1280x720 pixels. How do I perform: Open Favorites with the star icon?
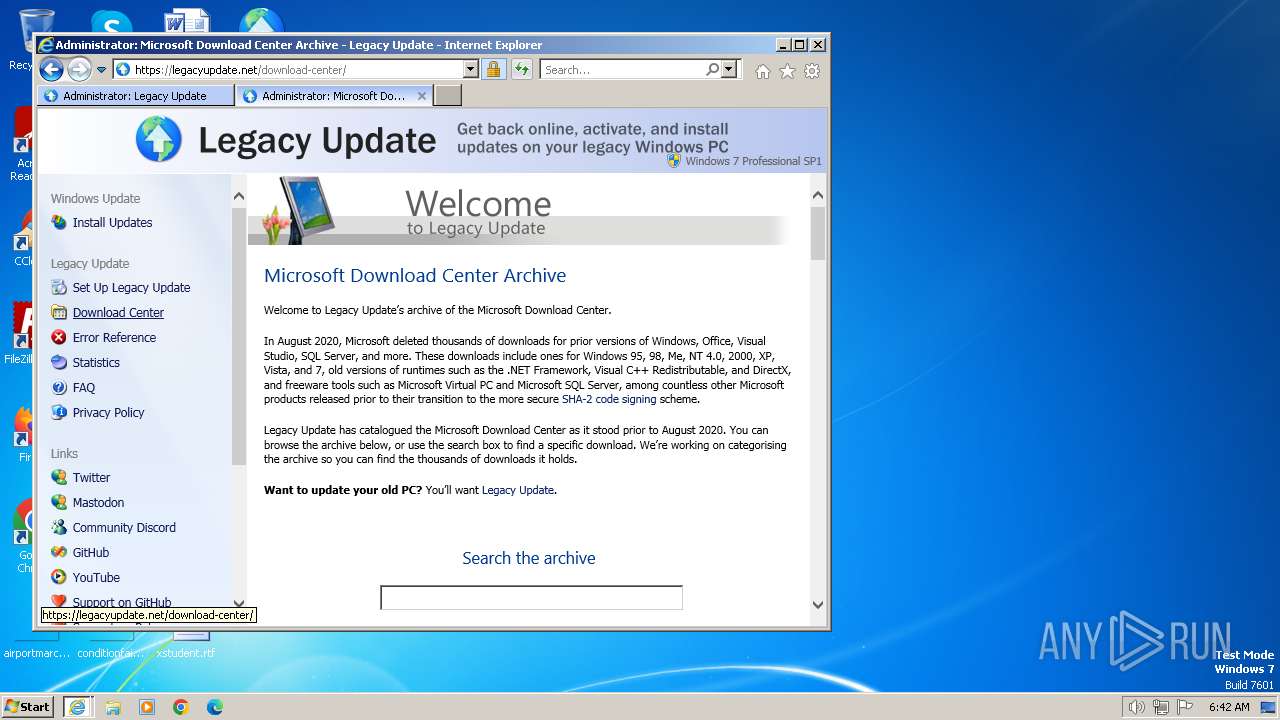pos(787,71)
